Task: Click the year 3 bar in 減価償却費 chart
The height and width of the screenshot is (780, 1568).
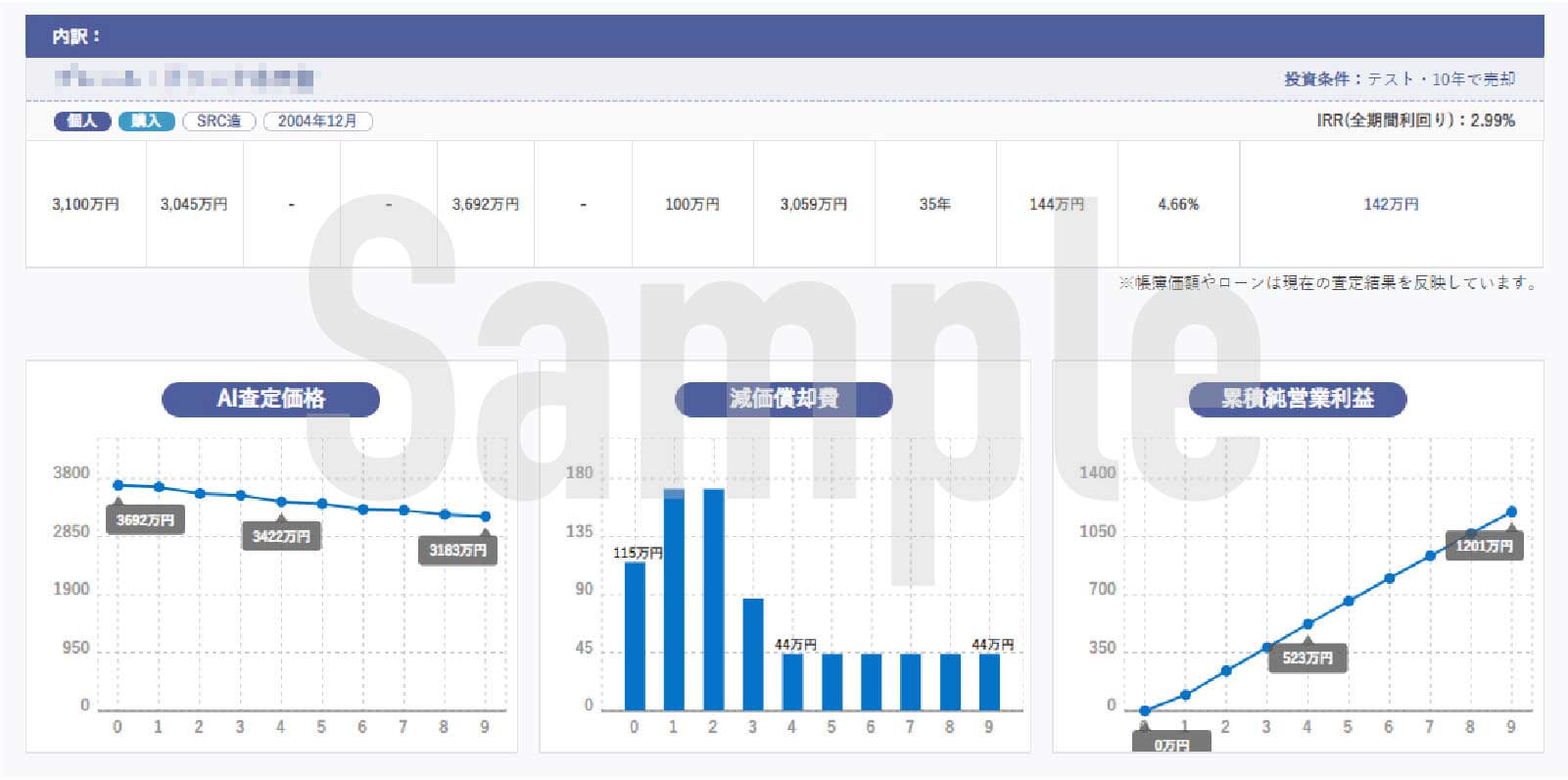Action: 752,654
